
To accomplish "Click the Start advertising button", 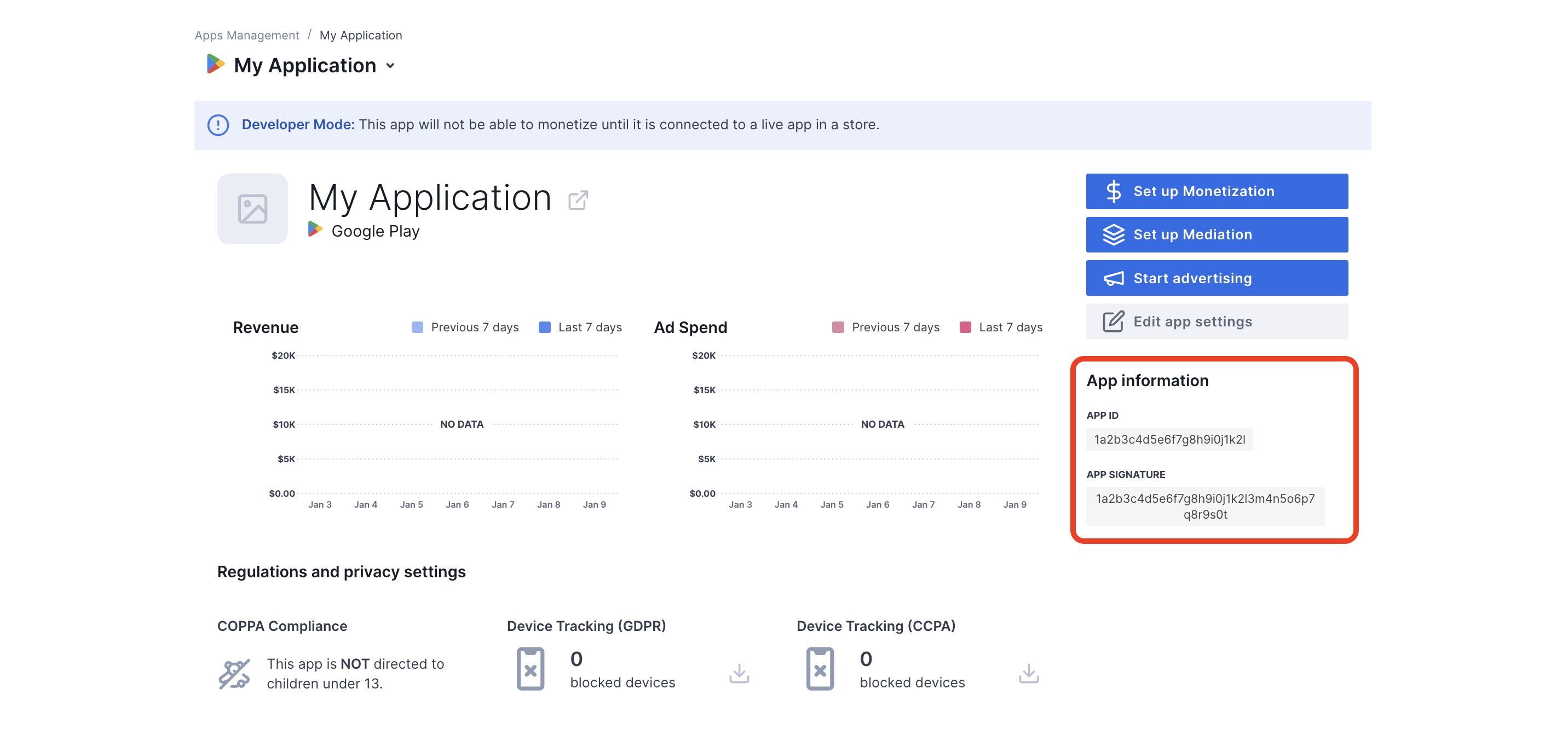I will [x=1216, y=278].
